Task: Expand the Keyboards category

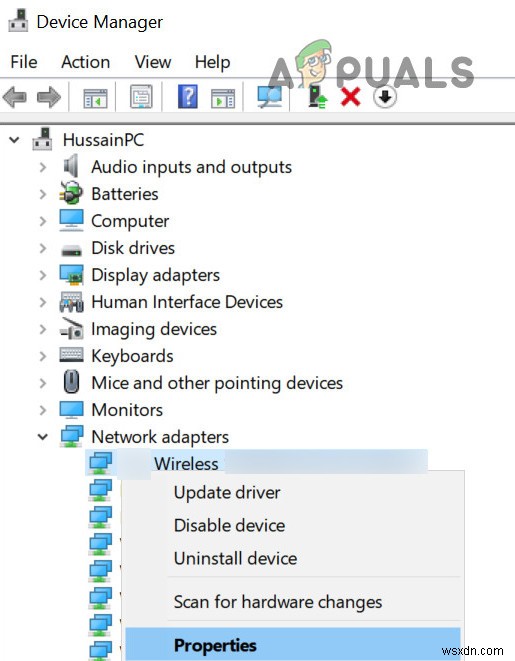Action: pos(43,356)
